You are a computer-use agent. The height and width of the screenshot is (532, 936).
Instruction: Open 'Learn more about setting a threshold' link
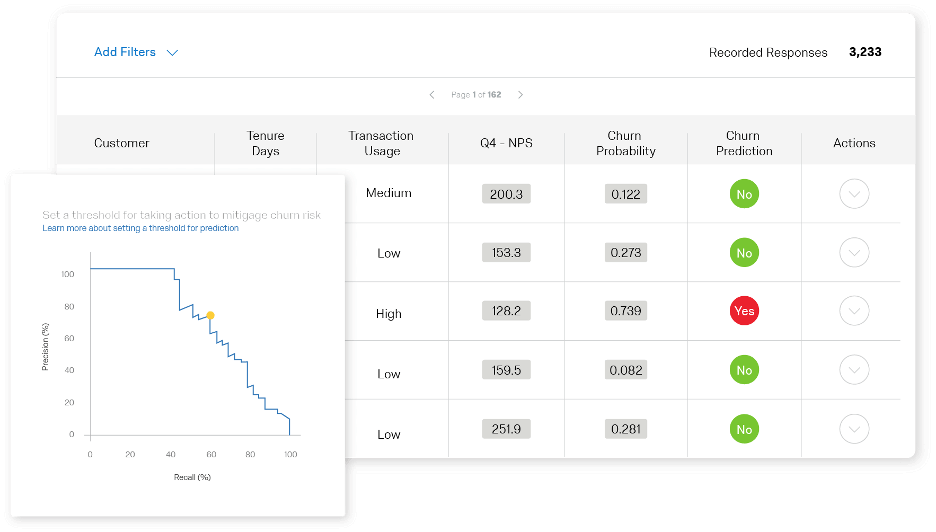[x=140, y=228]
